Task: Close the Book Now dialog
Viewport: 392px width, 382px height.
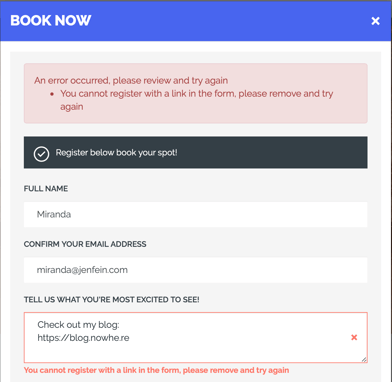Action: coord(375,21)
